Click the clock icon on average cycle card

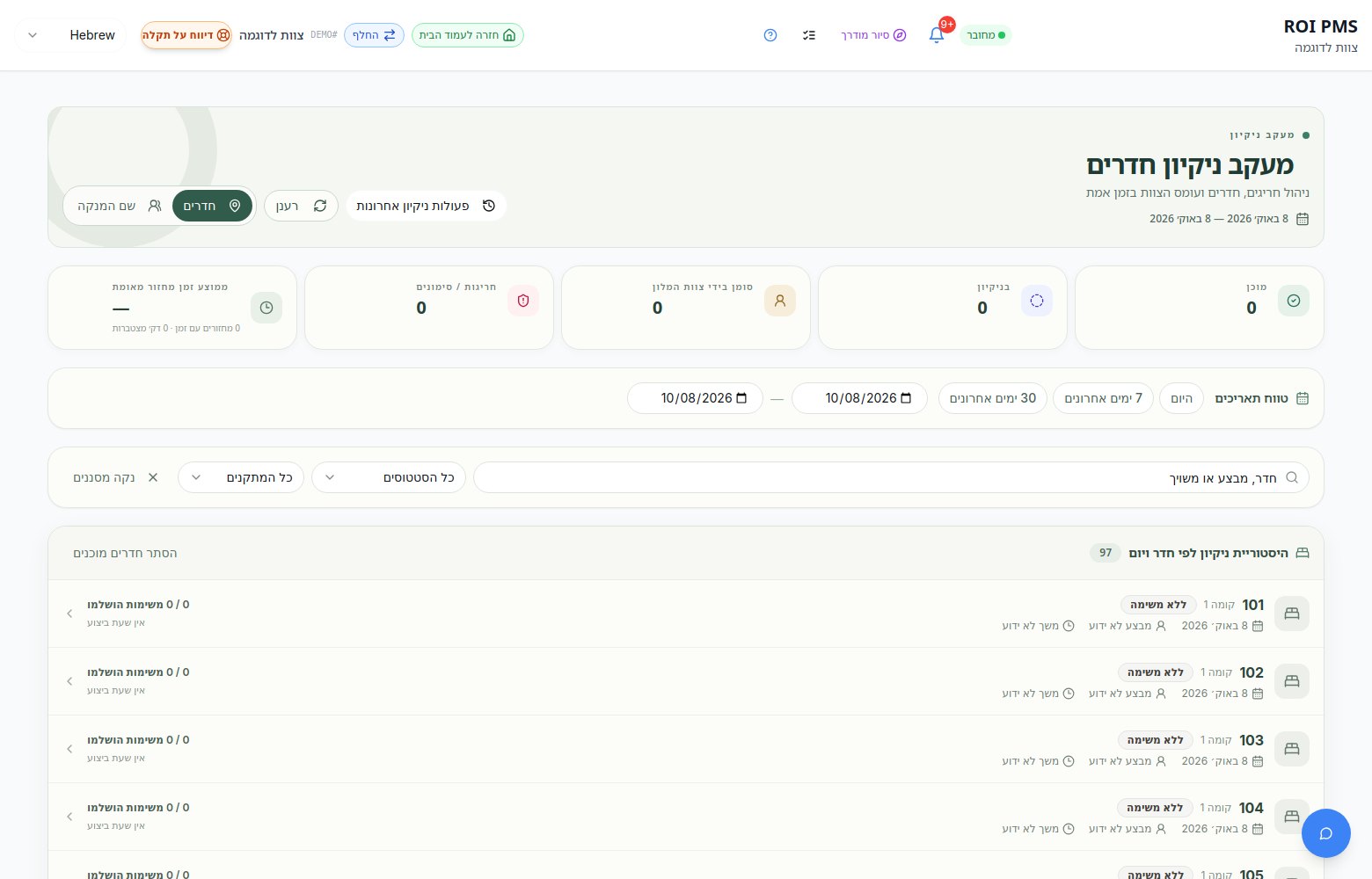266,308
